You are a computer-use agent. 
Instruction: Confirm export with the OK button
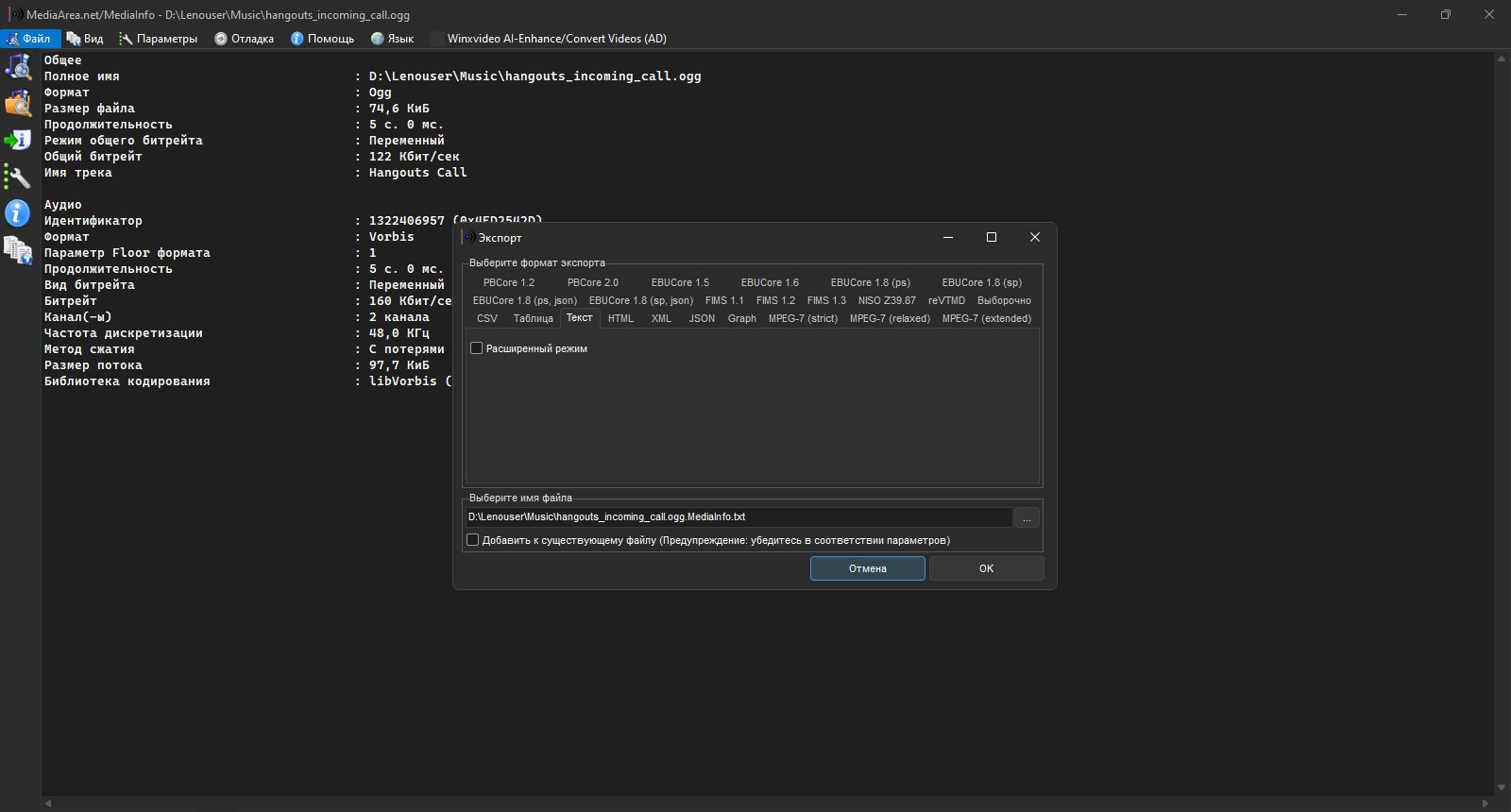click(x=987, y=568)
